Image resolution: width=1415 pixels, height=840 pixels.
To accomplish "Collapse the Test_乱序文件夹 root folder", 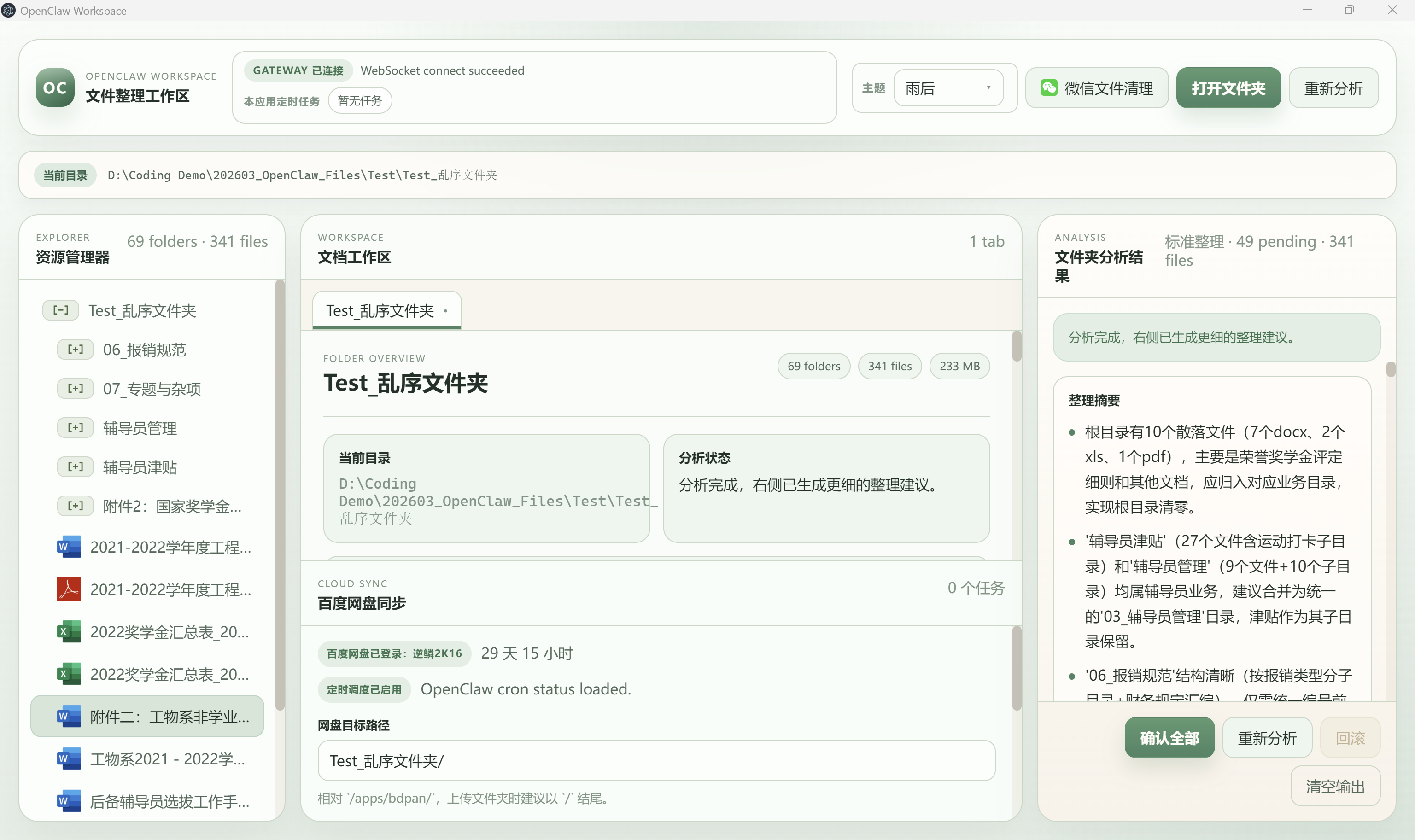I will point(60,310).
